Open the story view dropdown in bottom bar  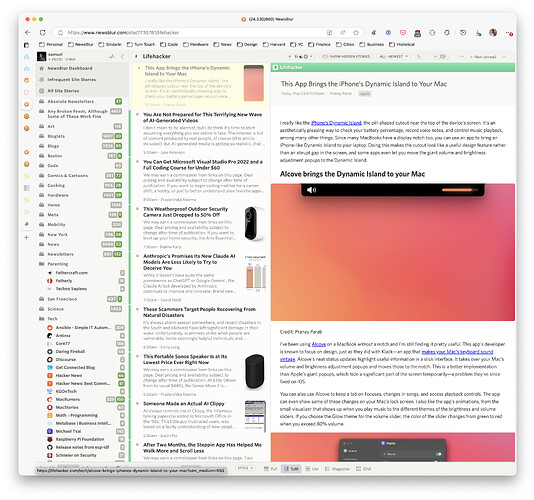[246, 468]
